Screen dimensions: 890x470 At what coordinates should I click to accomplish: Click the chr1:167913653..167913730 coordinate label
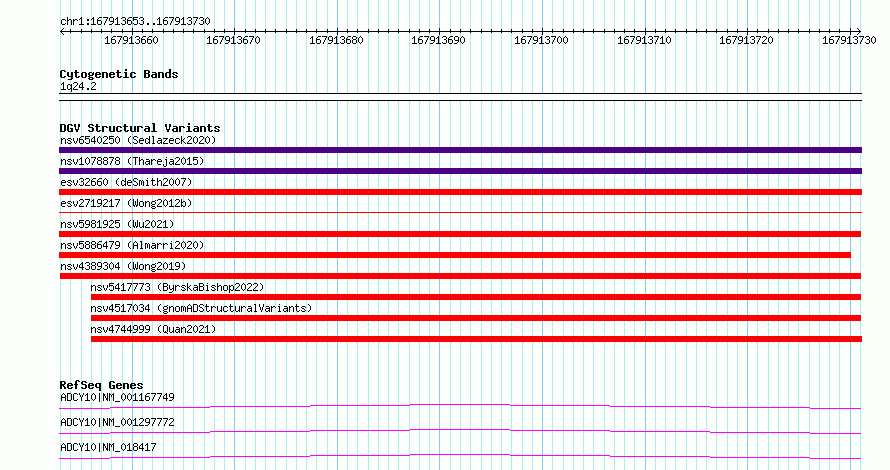135,21
